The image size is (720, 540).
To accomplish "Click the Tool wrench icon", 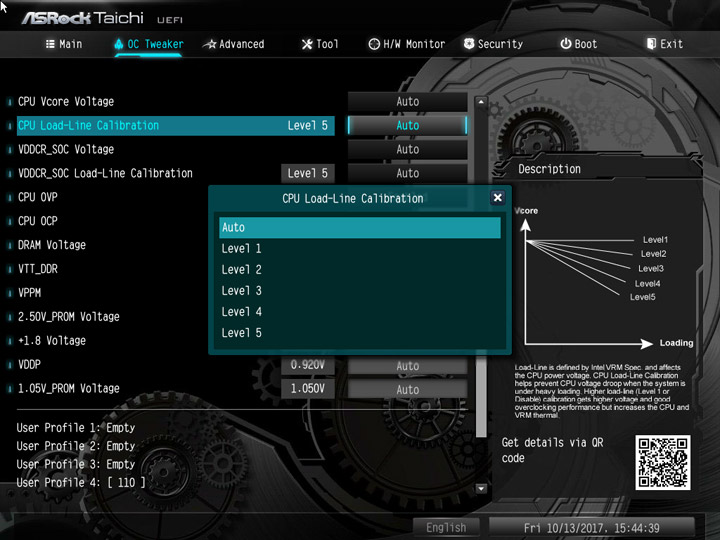I will [307, 44].
